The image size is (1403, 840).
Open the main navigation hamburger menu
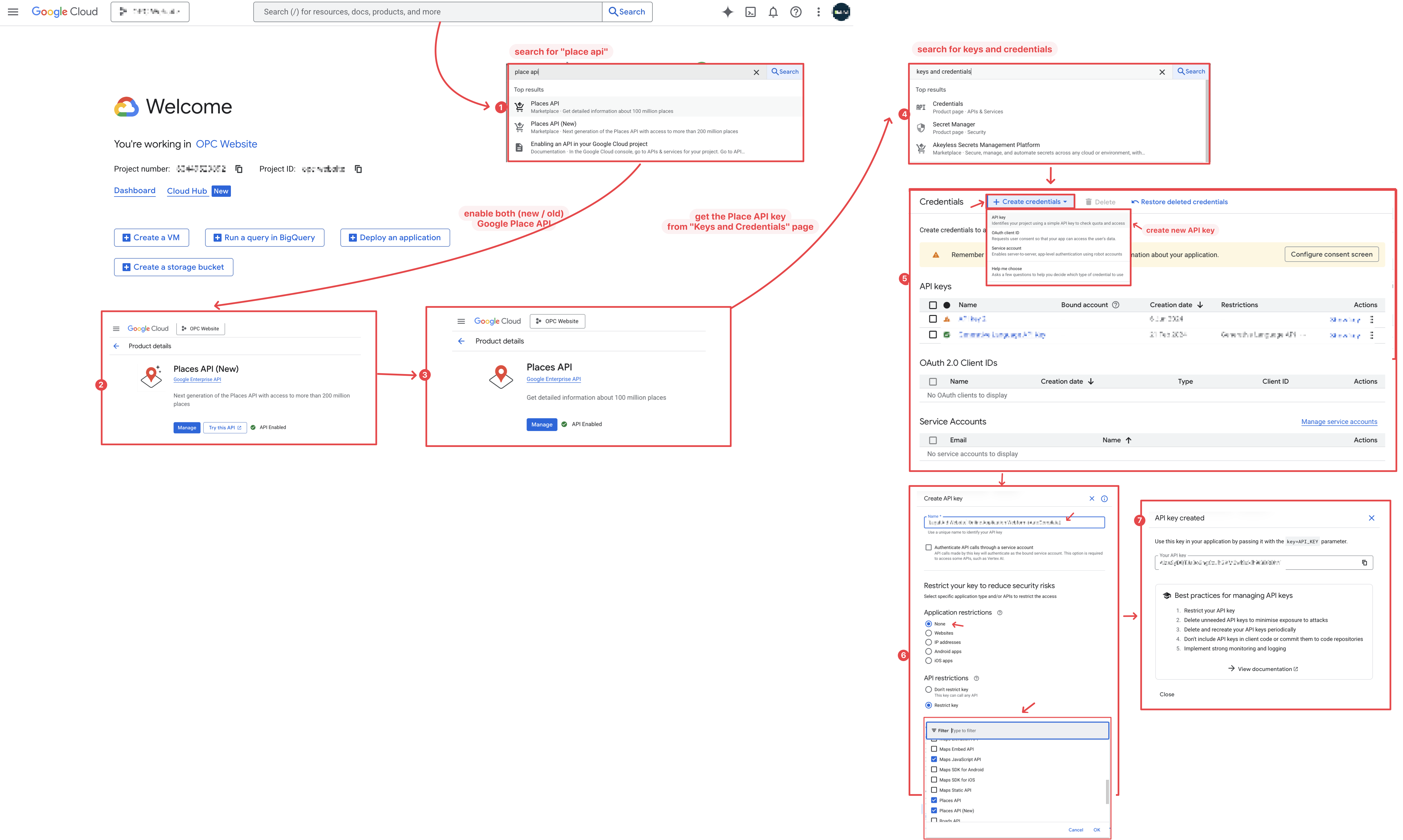pyautogui.click(x=13, y=11)
